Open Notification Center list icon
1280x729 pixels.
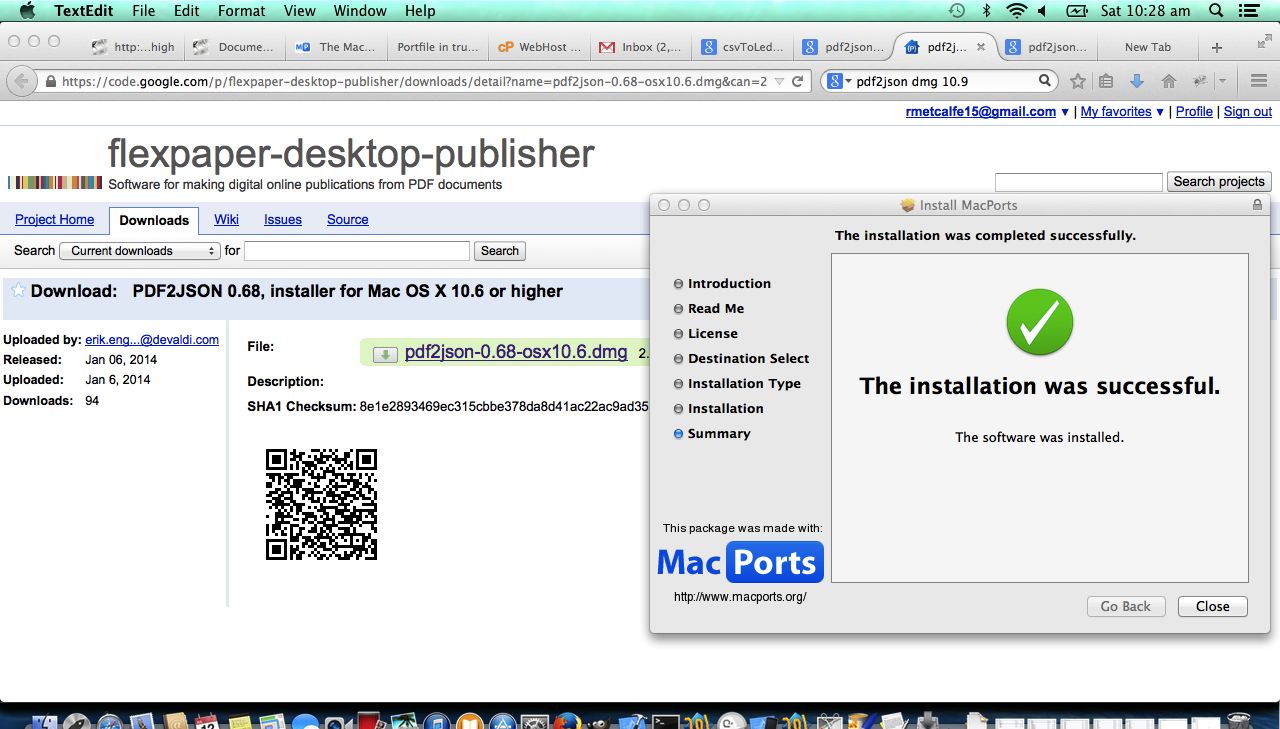[1249, 11]
